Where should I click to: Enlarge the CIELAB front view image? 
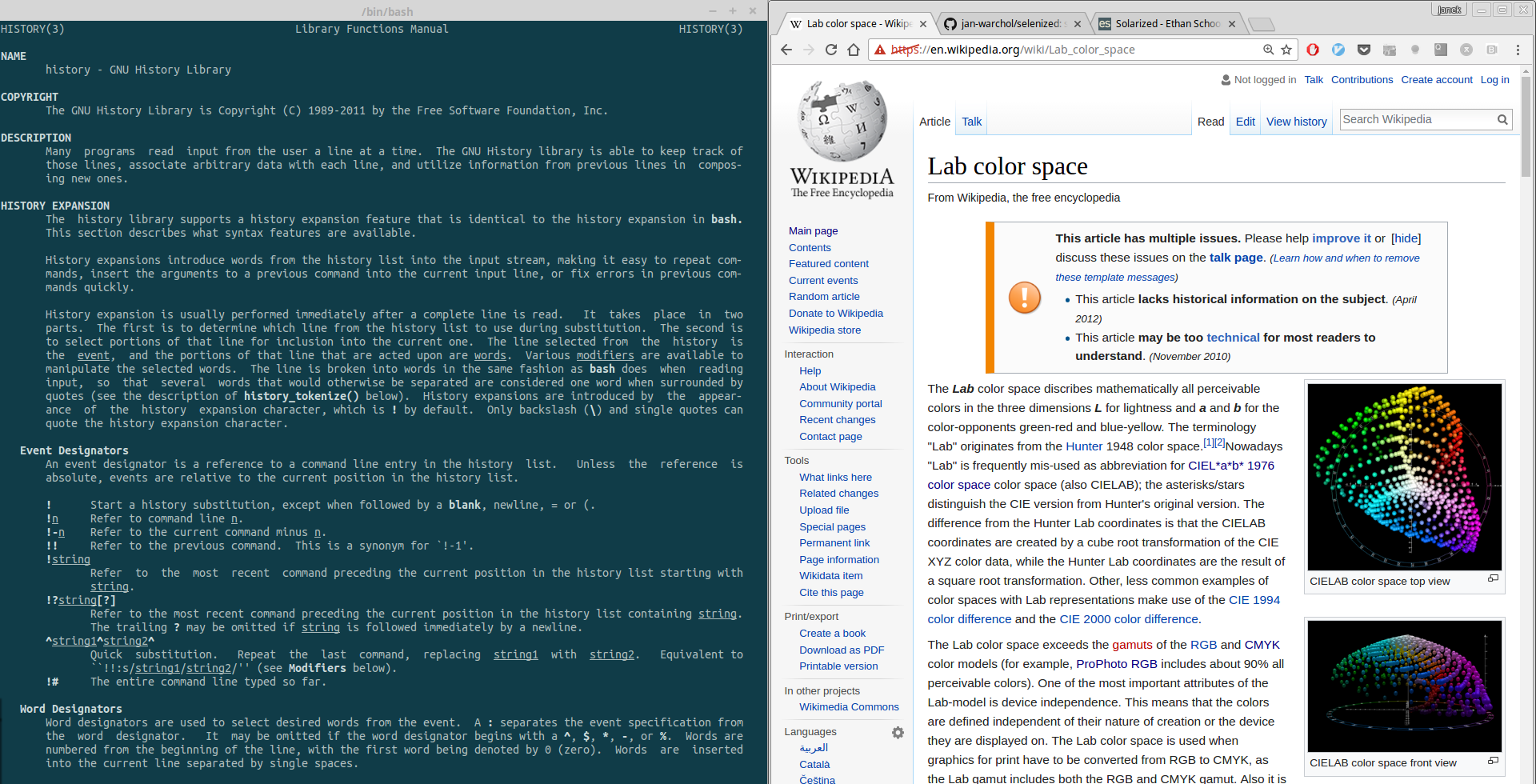click(x=1493, y=760)
